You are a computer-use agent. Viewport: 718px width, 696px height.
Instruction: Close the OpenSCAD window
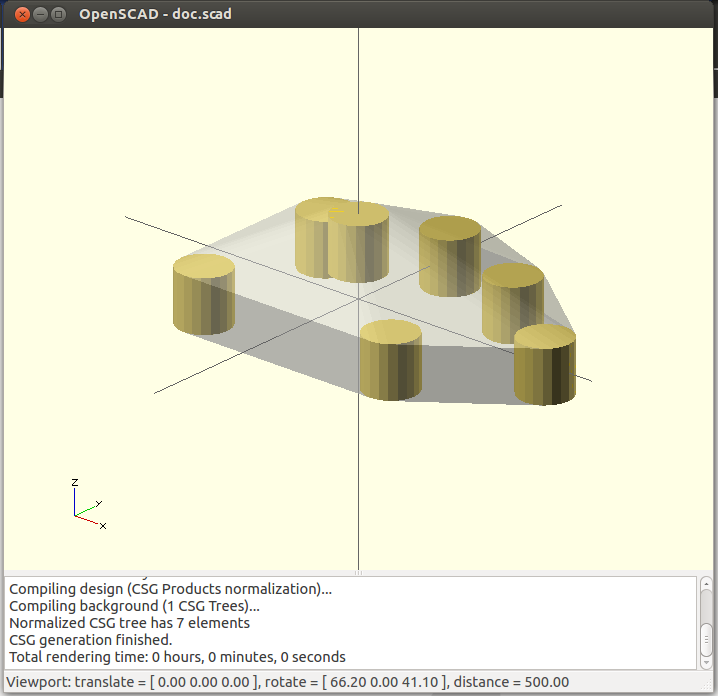click(x=17, y=14)
